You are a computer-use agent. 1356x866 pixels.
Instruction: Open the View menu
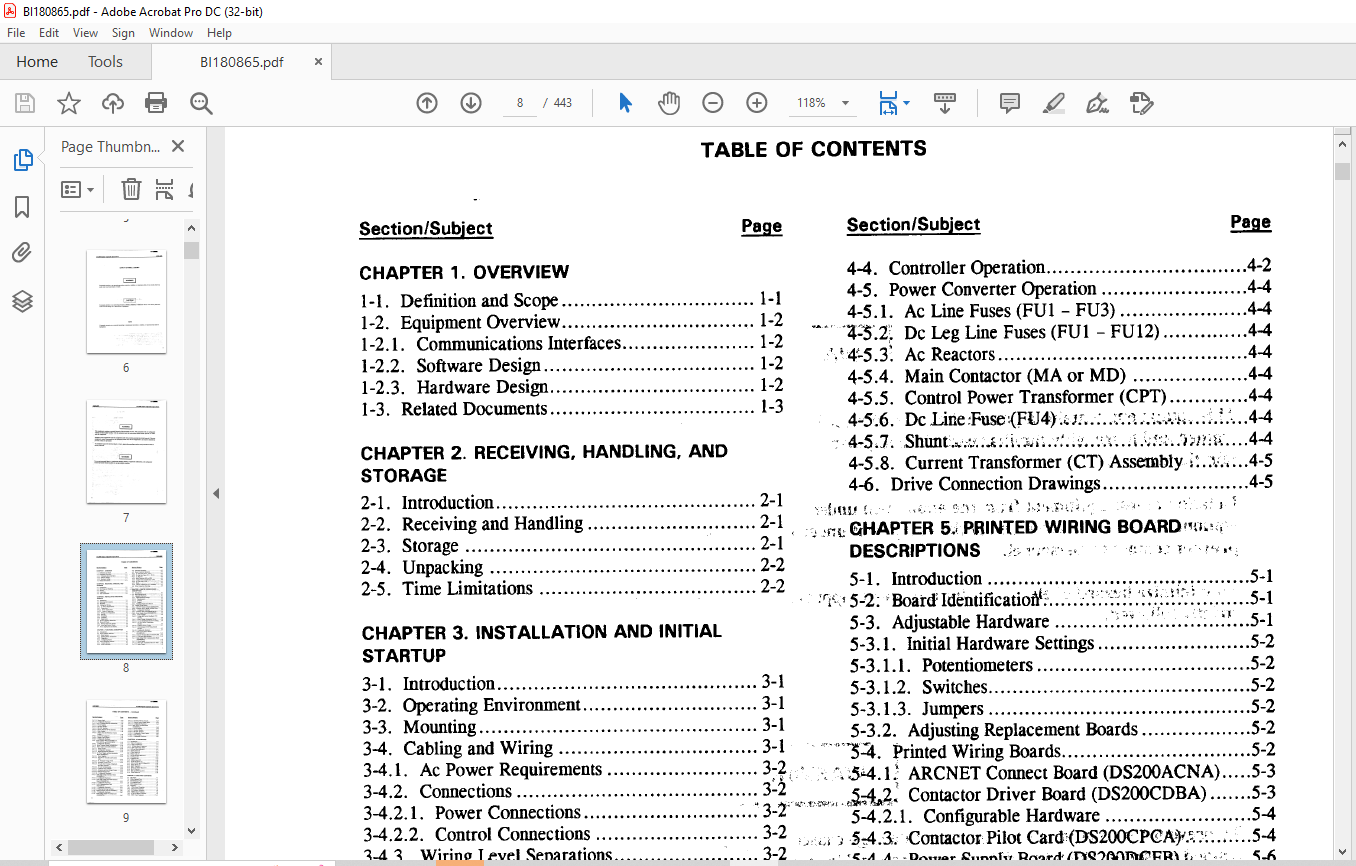[x=86, y=33]
